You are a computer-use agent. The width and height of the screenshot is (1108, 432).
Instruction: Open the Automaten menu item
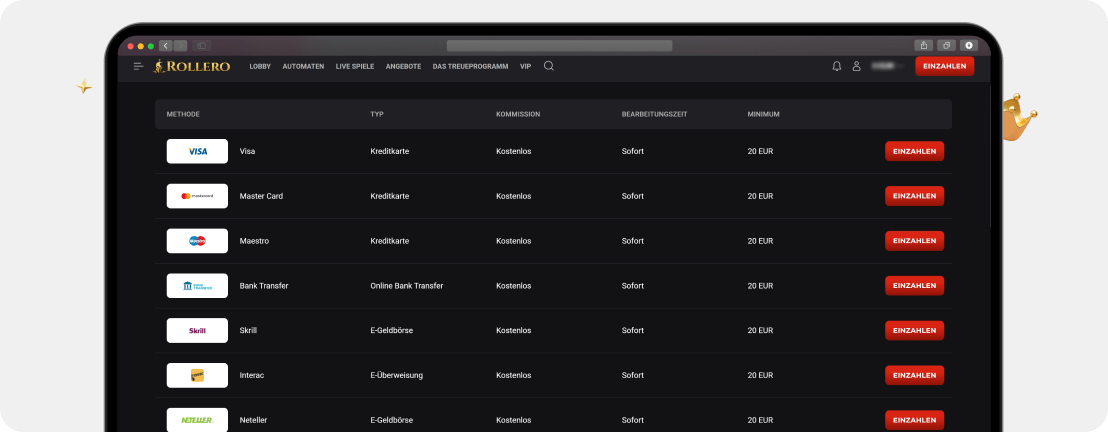pyautogui.click(x=303, y=66)
